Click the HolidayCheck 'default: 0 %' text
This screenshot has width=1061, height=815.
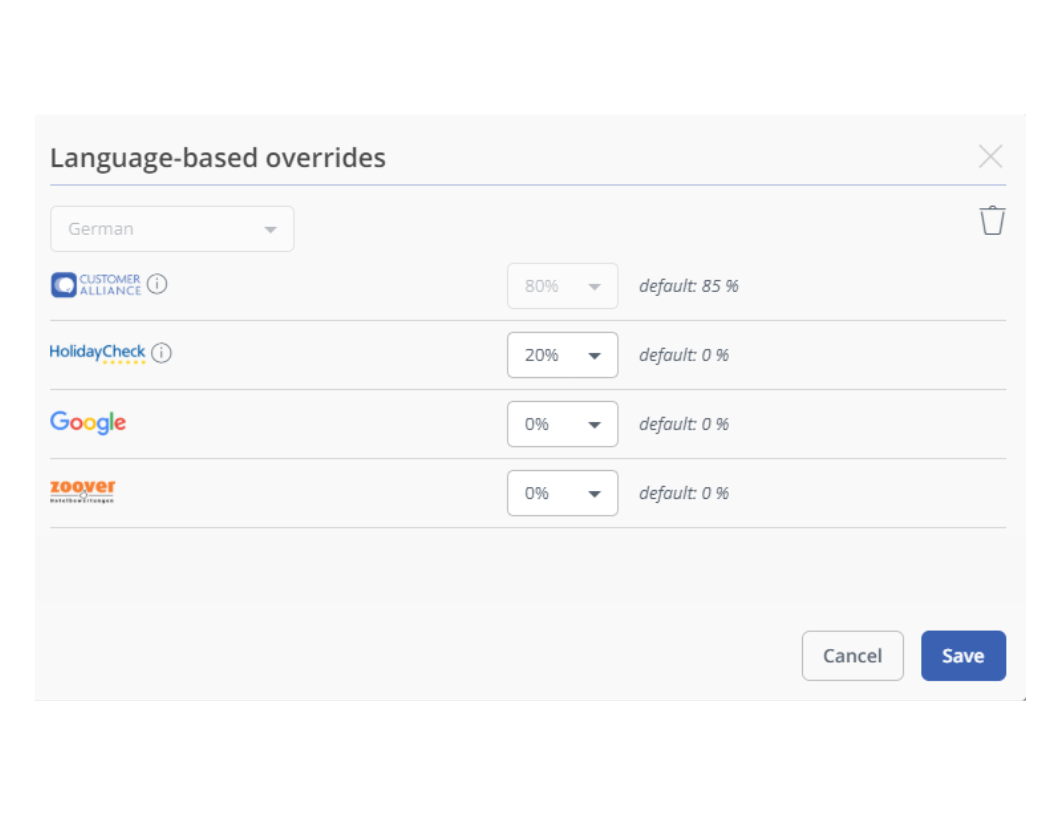684,355
